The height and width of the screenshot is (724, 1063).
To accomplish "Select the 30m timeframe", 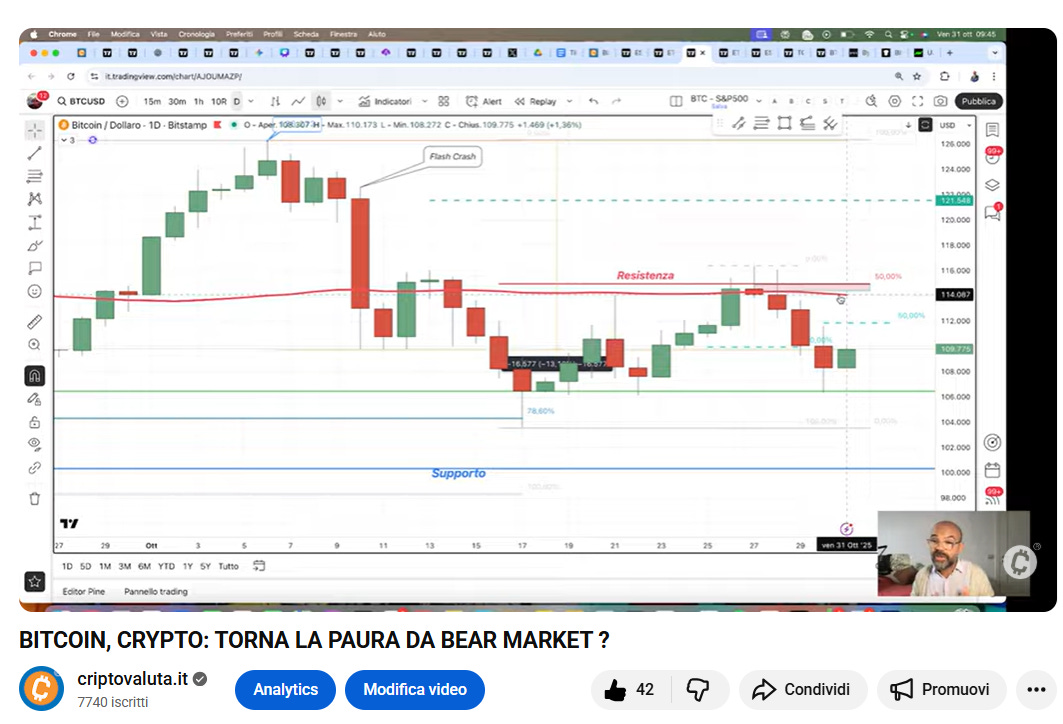I will coord(177,101).
